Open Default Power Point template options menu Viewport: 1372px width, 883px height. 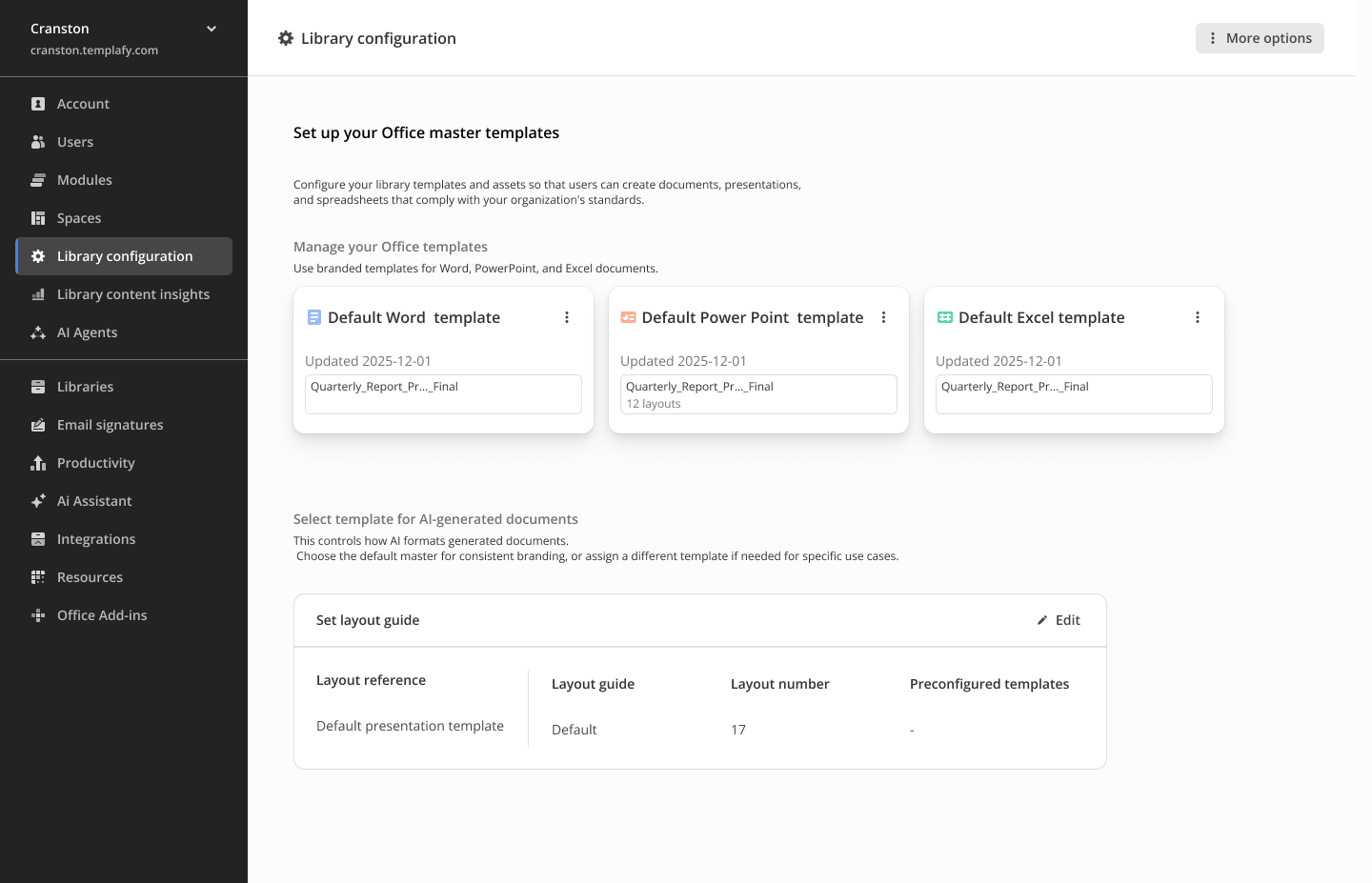tap(883, 317)
